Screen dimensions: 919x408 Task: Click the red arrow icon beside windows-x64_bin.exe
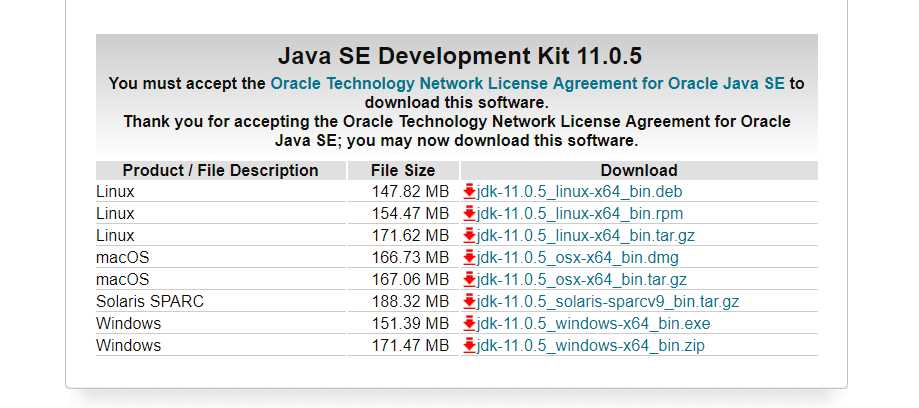point(469,323)
